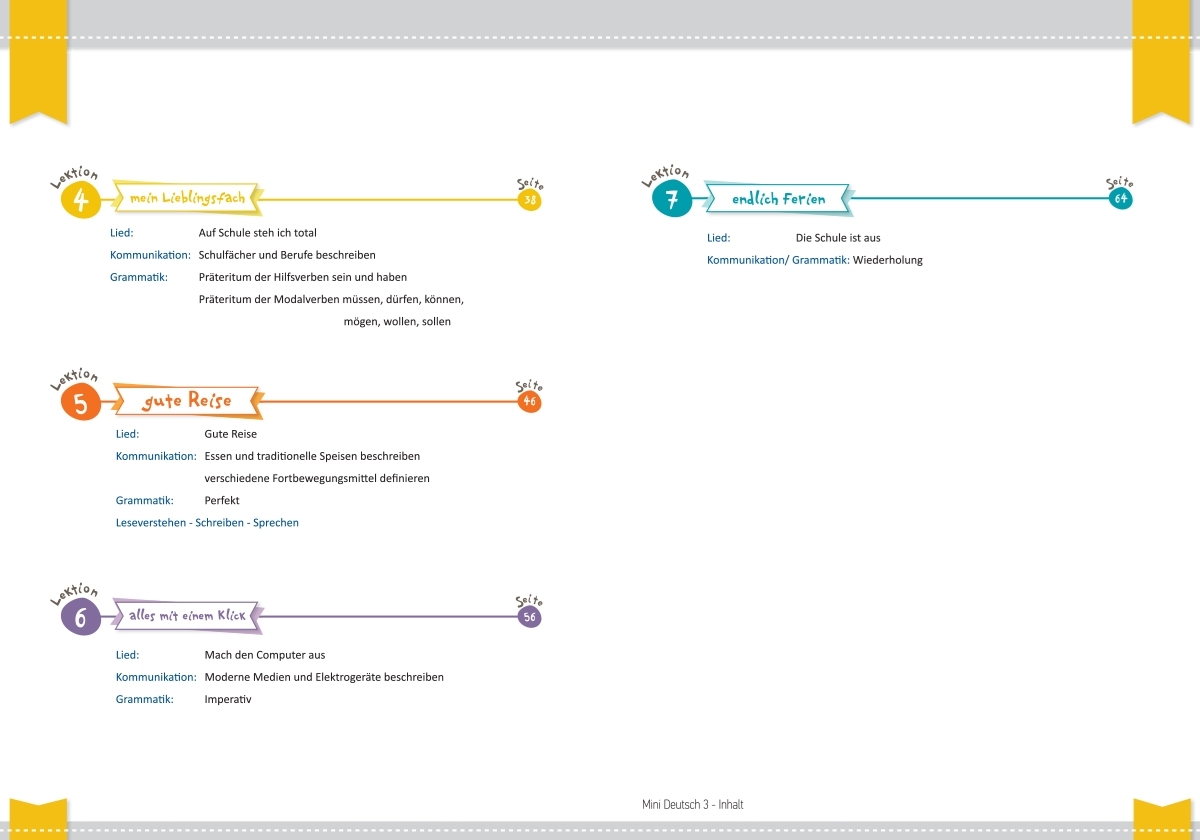Click the 'Kommunikation/ Grammatik:' label in Lektion 7

click(778, 260)
